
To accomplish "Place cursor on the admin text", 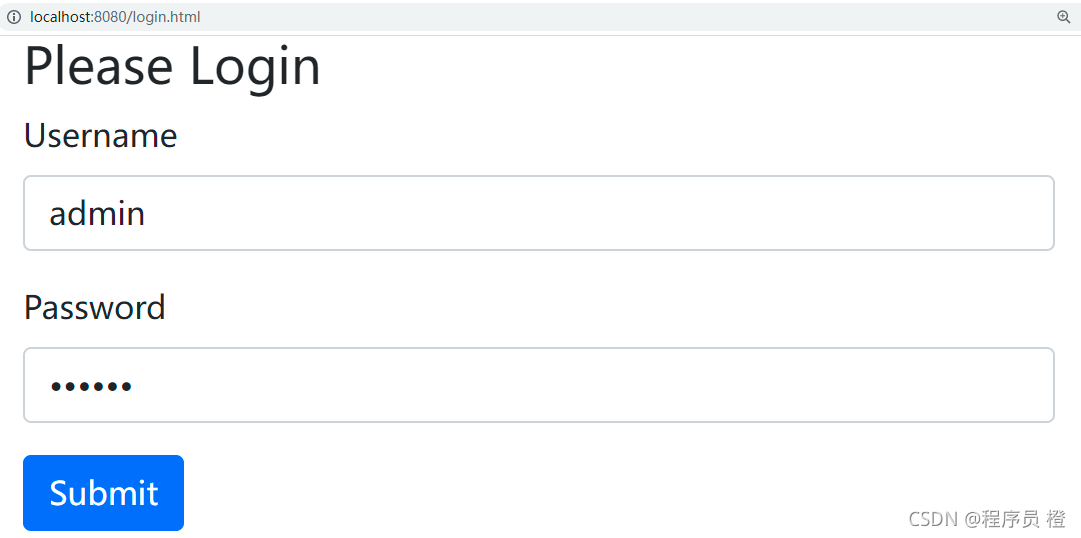I will (97, 214).
